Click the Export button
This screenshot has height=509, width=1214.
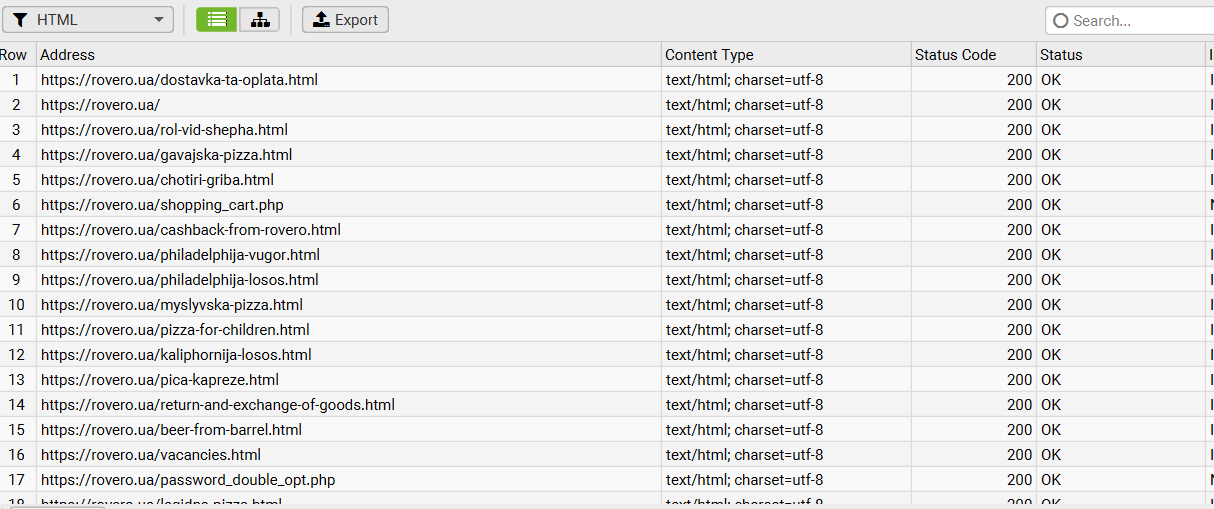coord(345,20)
